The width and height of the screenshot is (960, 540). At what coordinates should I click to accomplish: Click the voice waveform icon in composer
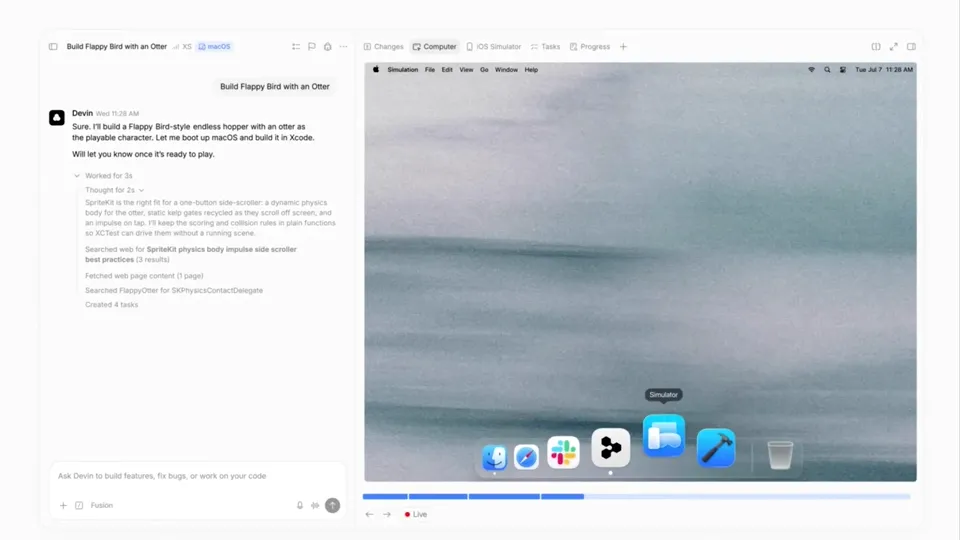(315, 506)
